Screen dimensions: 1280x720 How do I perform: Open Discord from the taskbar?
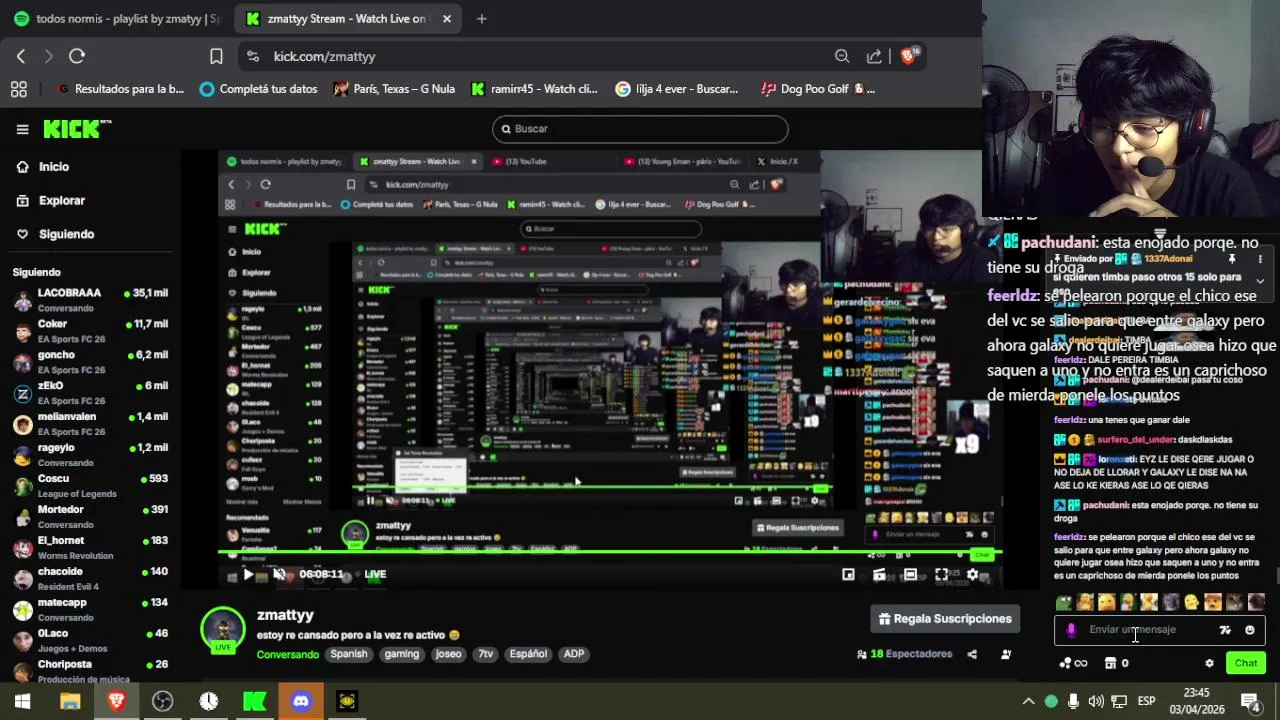tap(301, 702)
